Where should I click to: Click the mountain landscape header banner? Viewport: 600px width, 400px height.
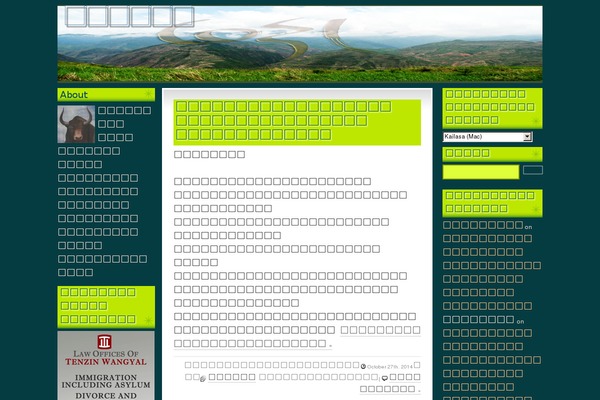pos(300,44)
